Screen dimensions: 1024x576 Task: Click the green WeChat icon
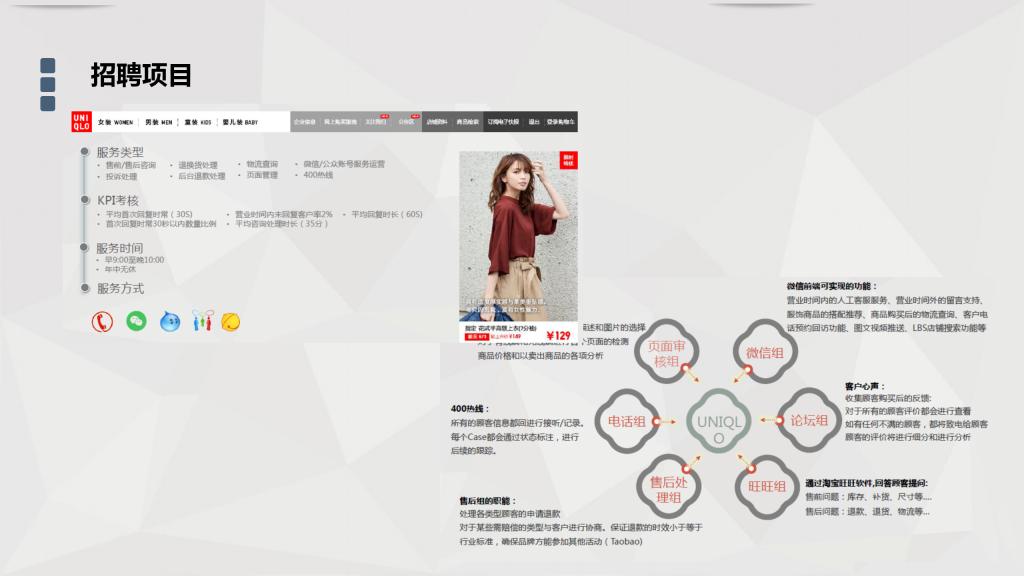[x=136, y=321]
